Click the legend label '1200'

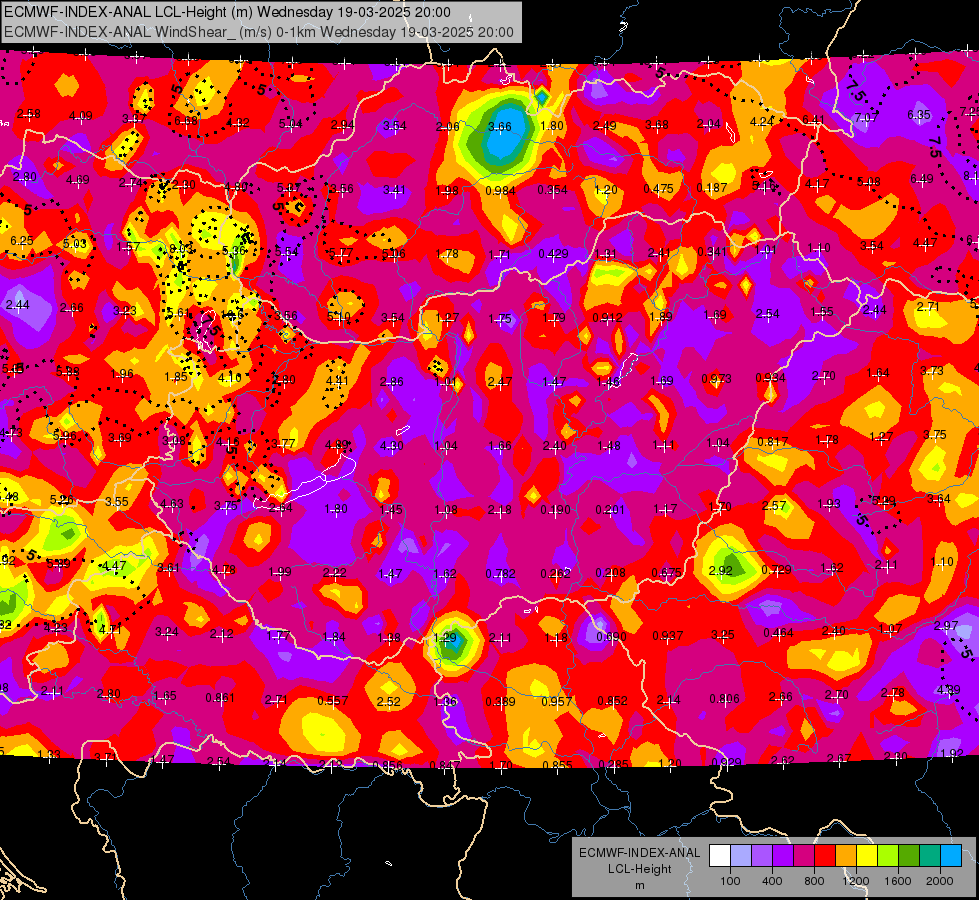tap(856, 881)
